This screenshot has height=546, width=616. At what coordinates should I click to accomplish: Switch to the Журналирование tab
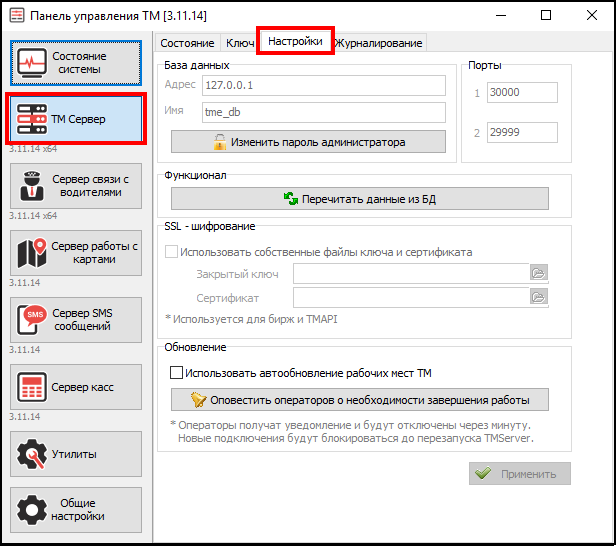pyautogui.click(x=379, y=43)
